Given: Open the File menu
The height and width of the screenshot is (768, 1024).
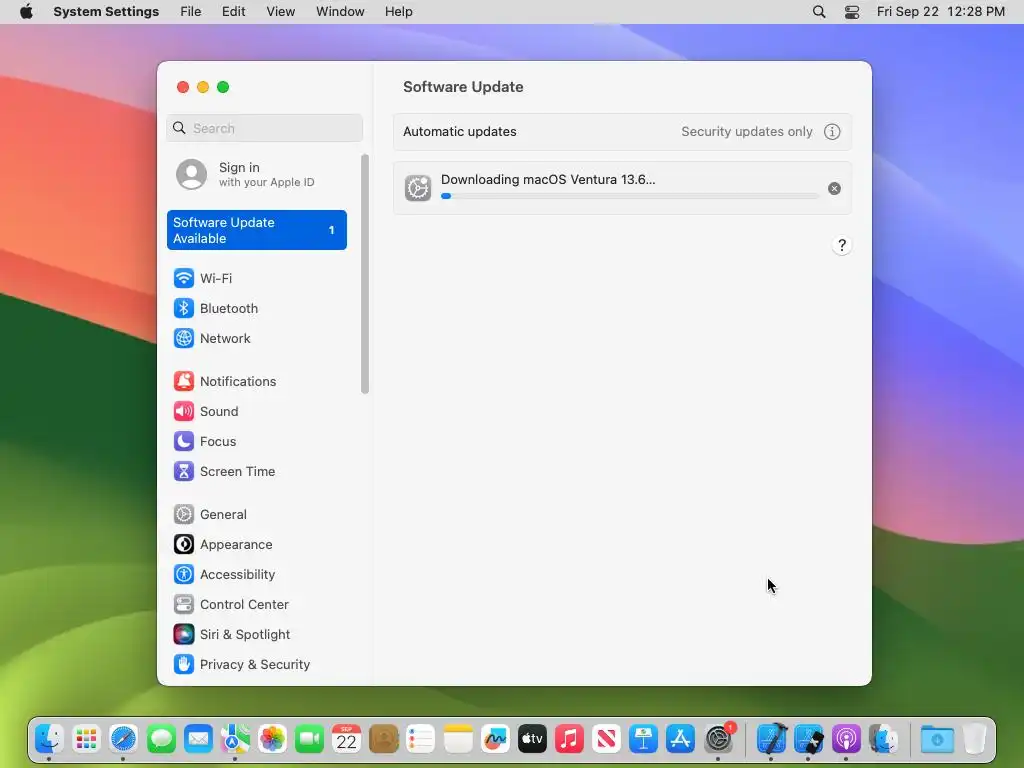Looking at the screenshot, I should [x=191, y=12].
